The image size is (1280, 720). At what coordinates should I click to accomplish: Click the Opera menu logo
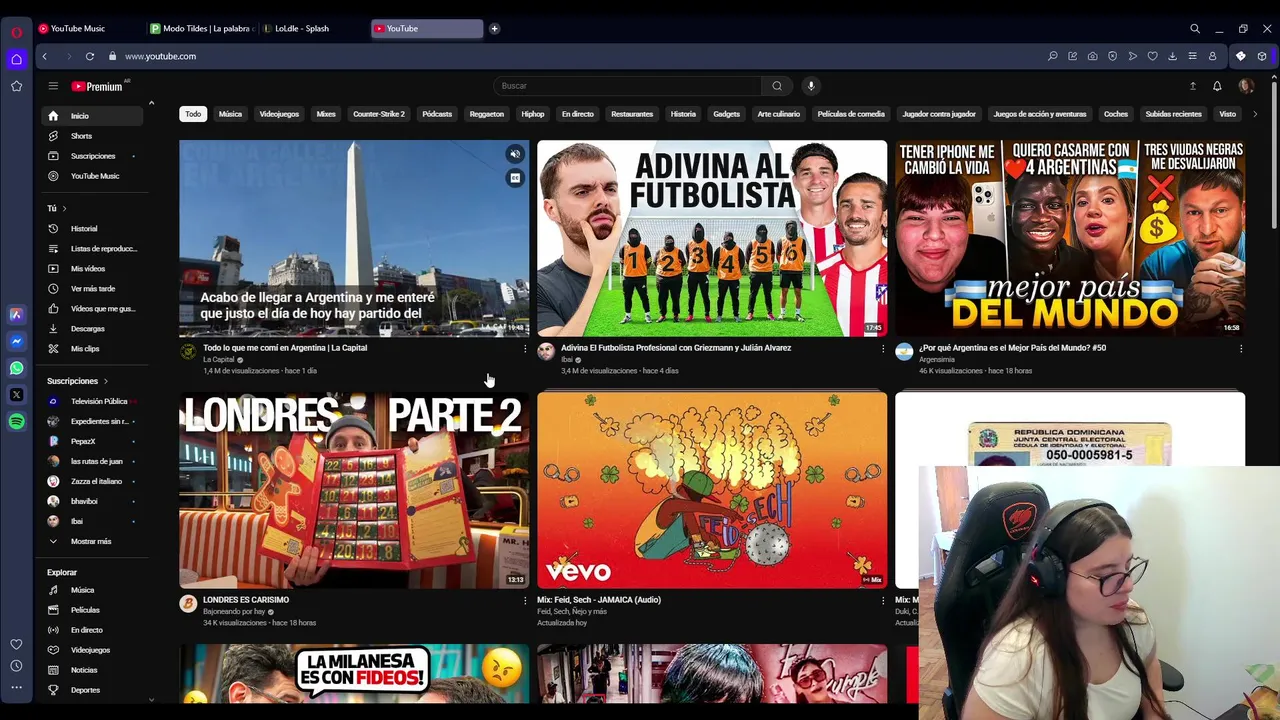[16, 32]
